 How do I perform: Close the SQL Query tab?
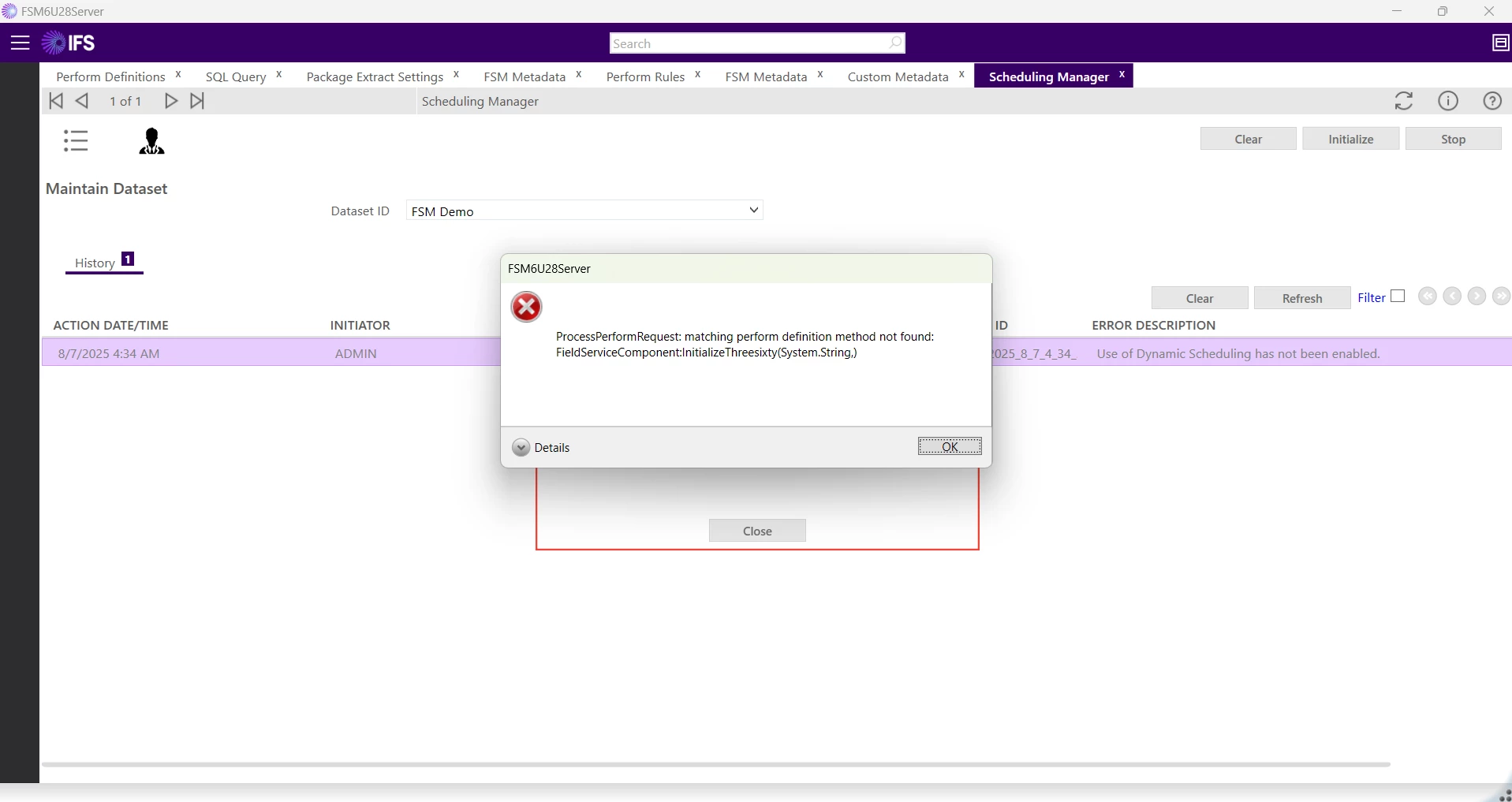[279, 75]
